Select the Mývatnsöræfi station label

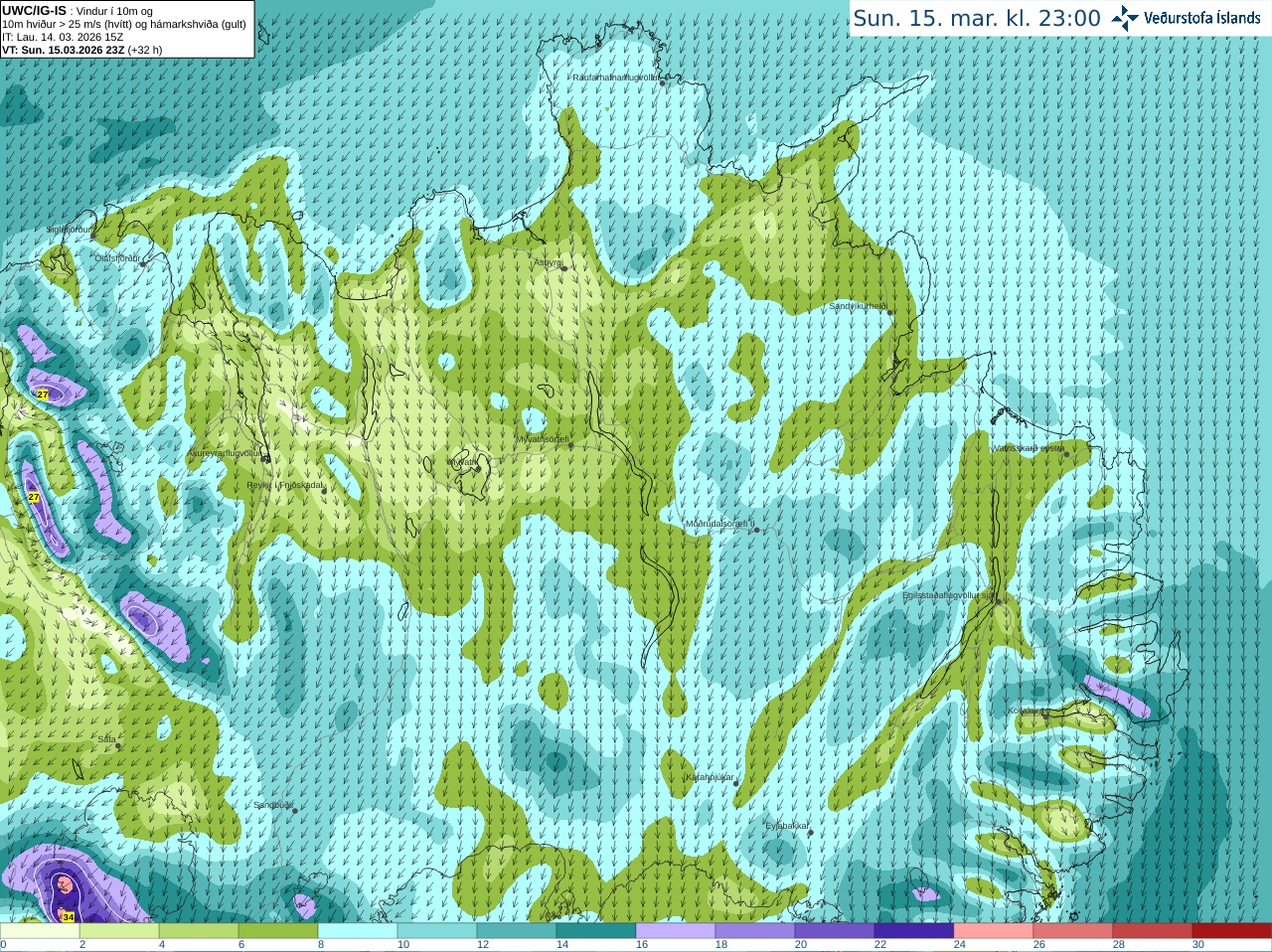[x=543, y=439]
